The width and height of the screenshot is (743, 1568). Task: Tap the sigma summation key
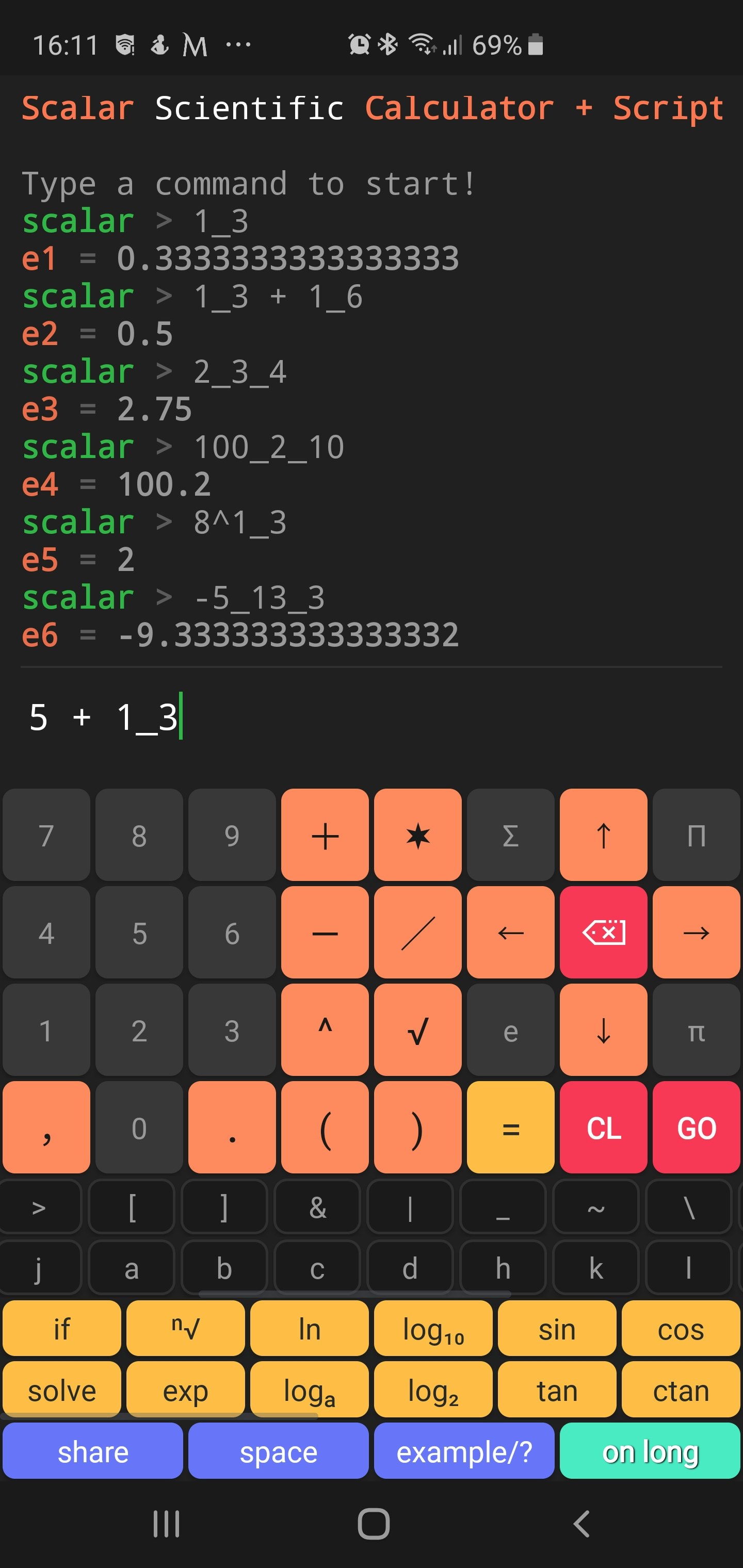[510, 835]
